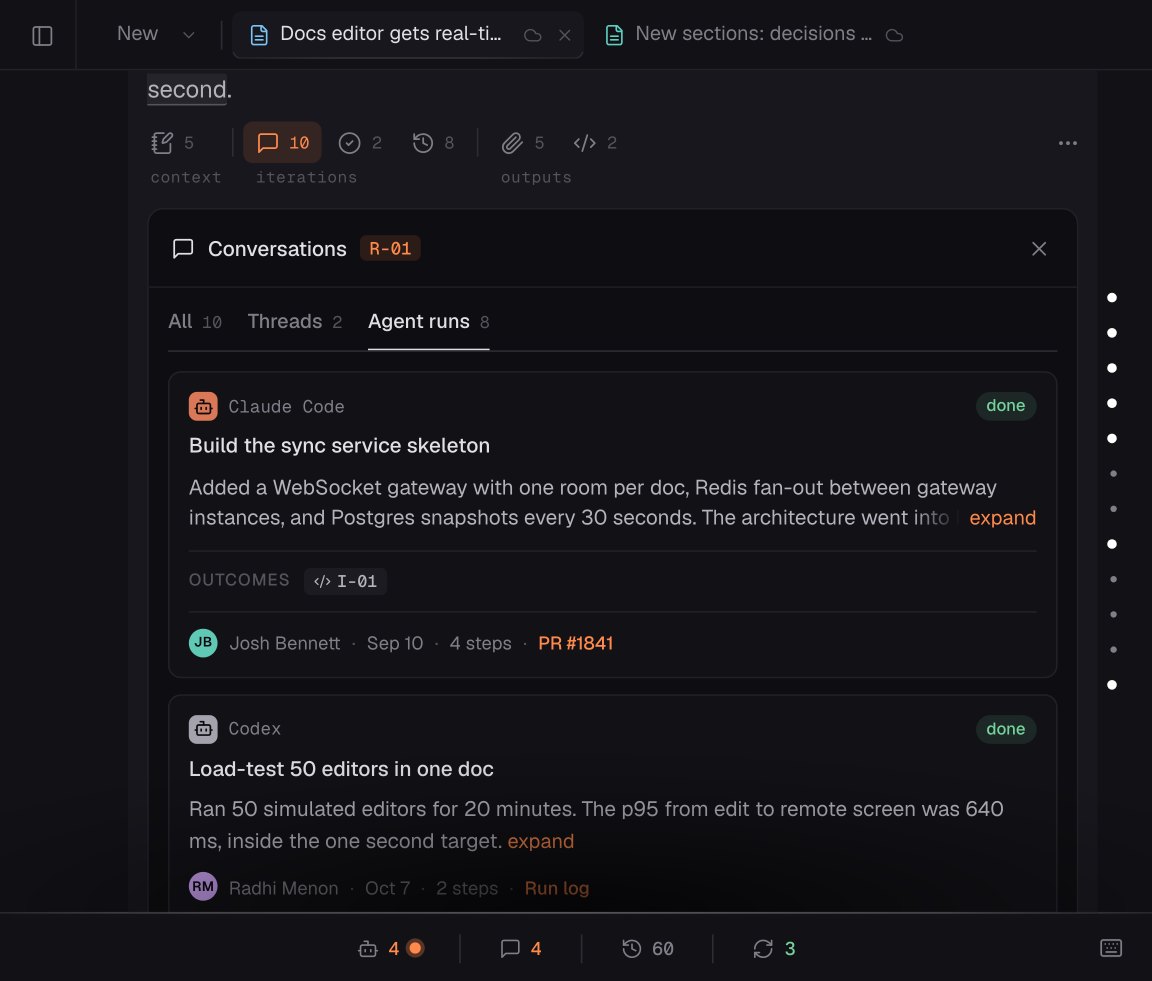Click the keyboard icon in bottom bar
This screenshot has height=981, width=1152.
tap(1110, 948)
